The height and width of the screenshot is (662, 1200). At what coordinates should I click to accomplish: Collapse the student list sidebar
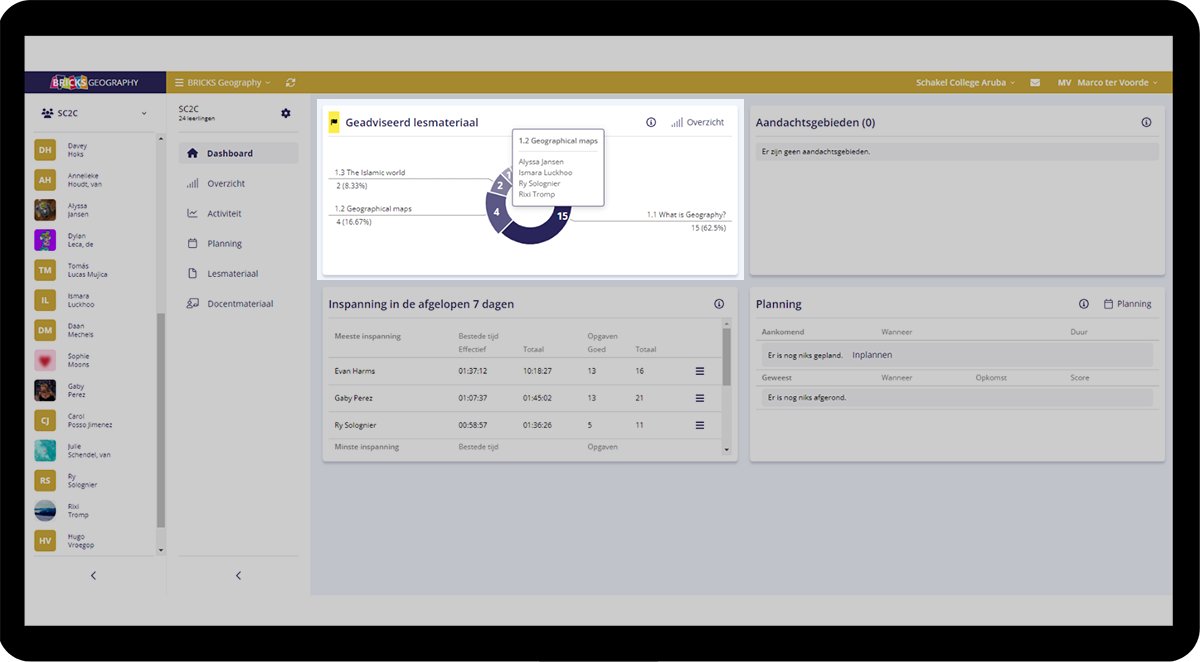click(93, 575)
